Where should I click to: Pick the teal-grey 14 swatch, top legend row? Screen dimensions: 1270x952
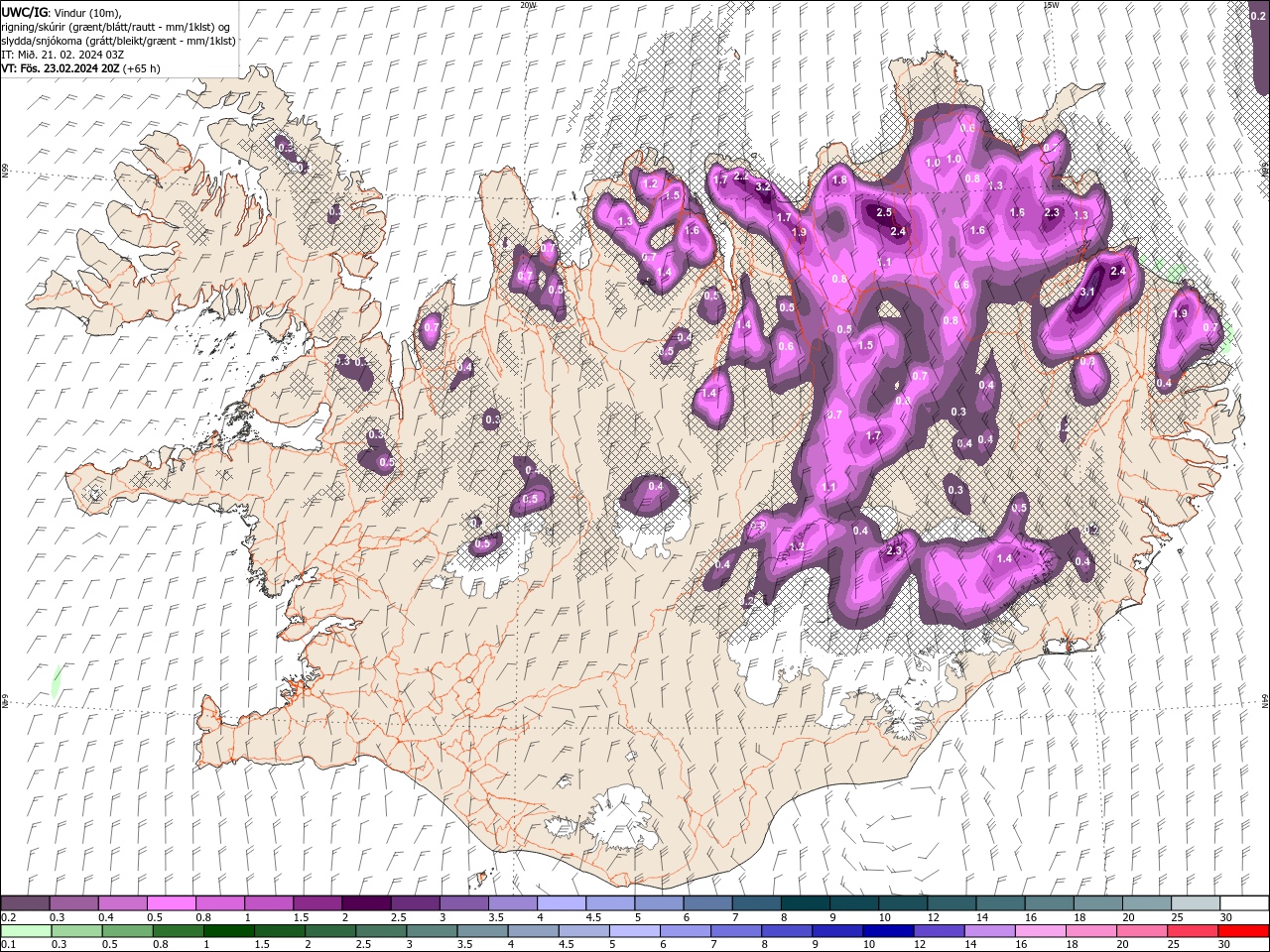1000,903
